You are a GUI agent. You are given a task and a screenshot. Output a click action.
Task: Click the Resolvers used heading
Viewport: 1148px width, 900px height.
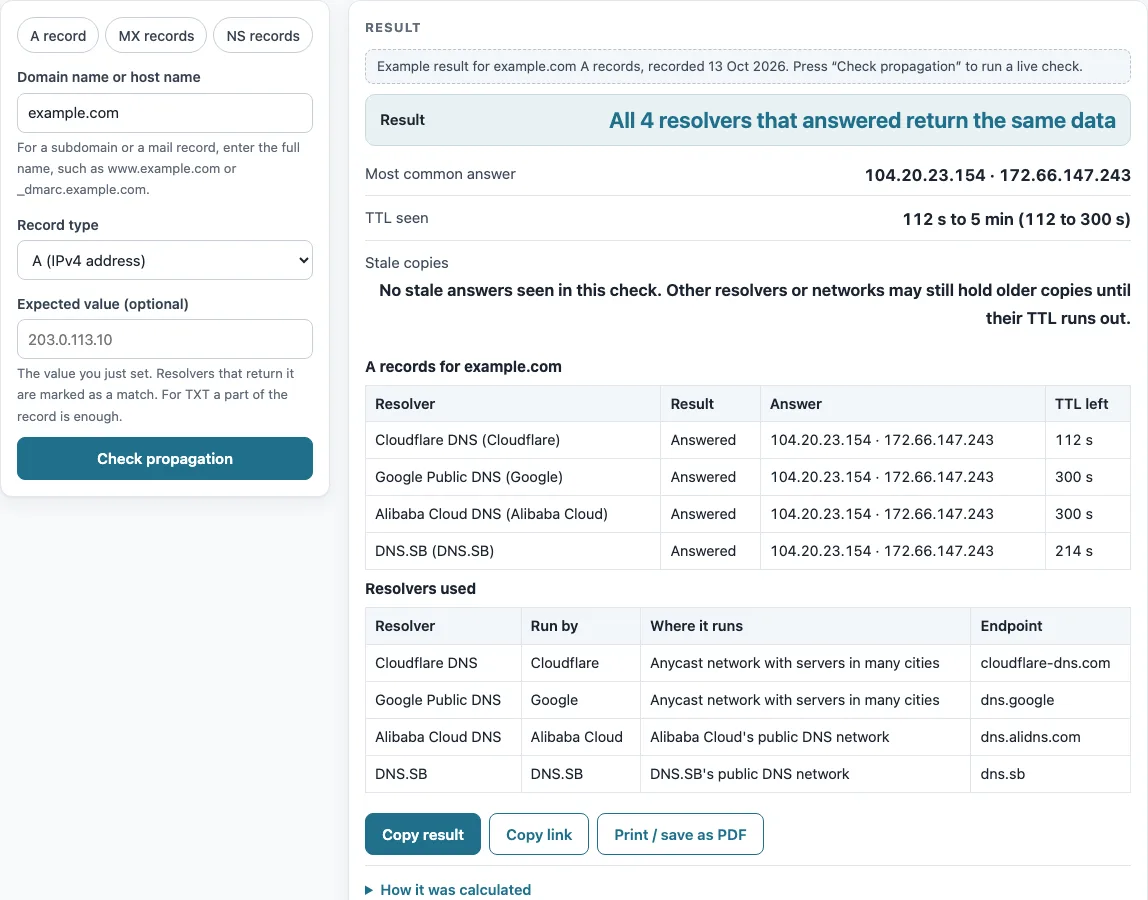coord(420,589)
